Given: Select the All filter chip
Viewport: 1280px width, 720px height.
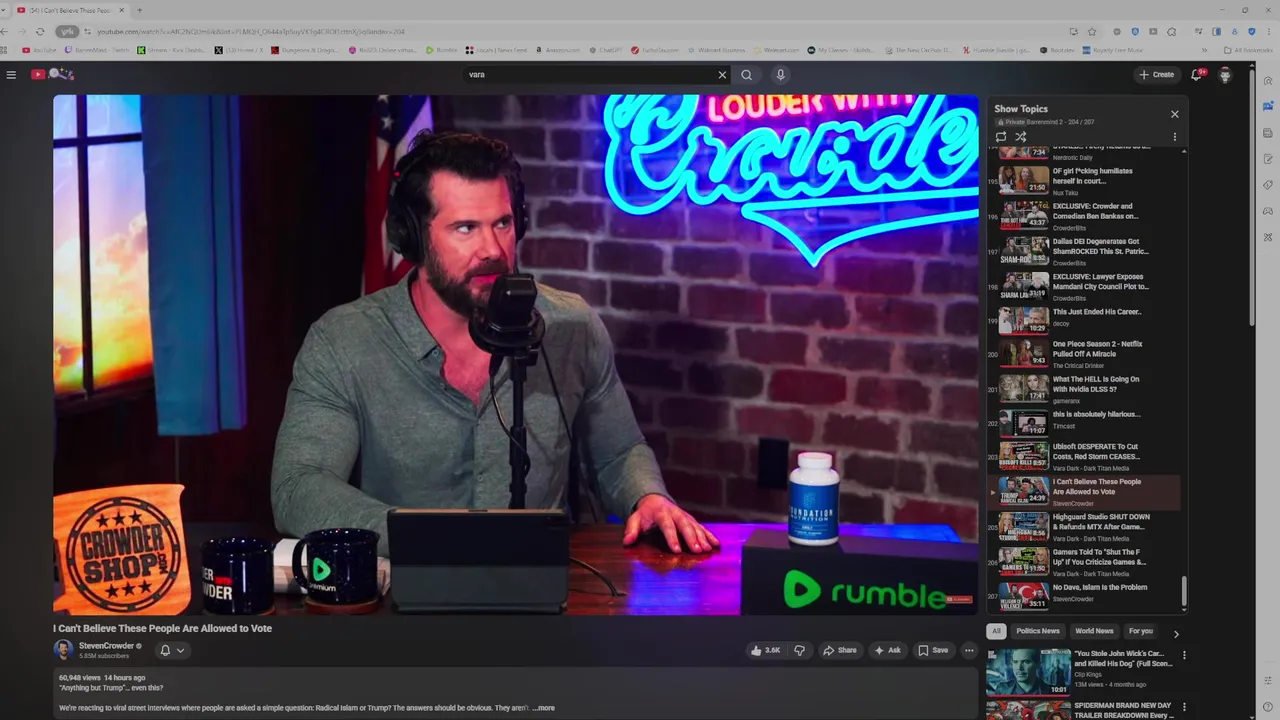Looking at the screenshot, I should (996, 631).
